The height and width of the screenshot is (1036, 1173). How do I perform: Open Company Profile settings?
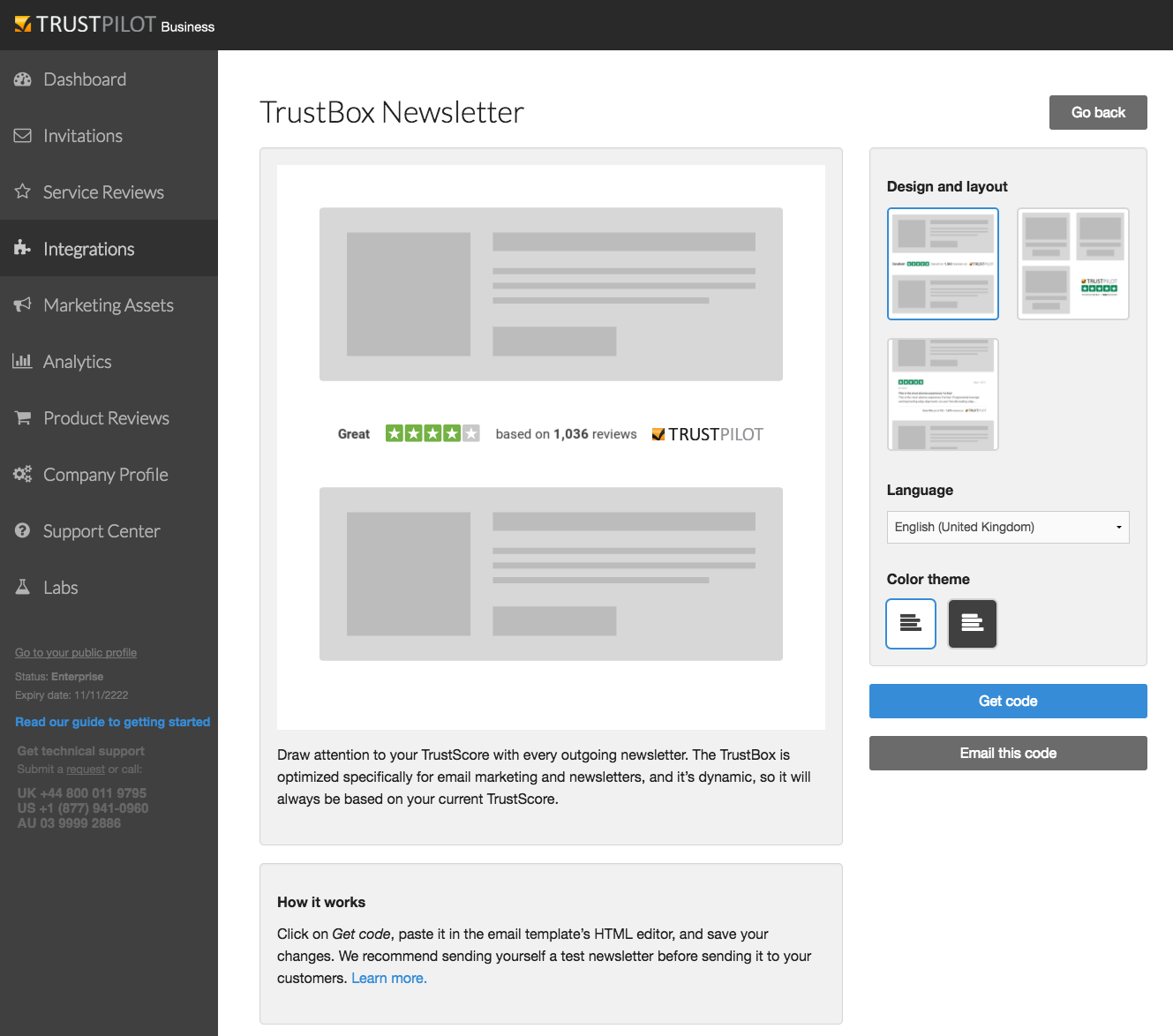click(109, 475)
